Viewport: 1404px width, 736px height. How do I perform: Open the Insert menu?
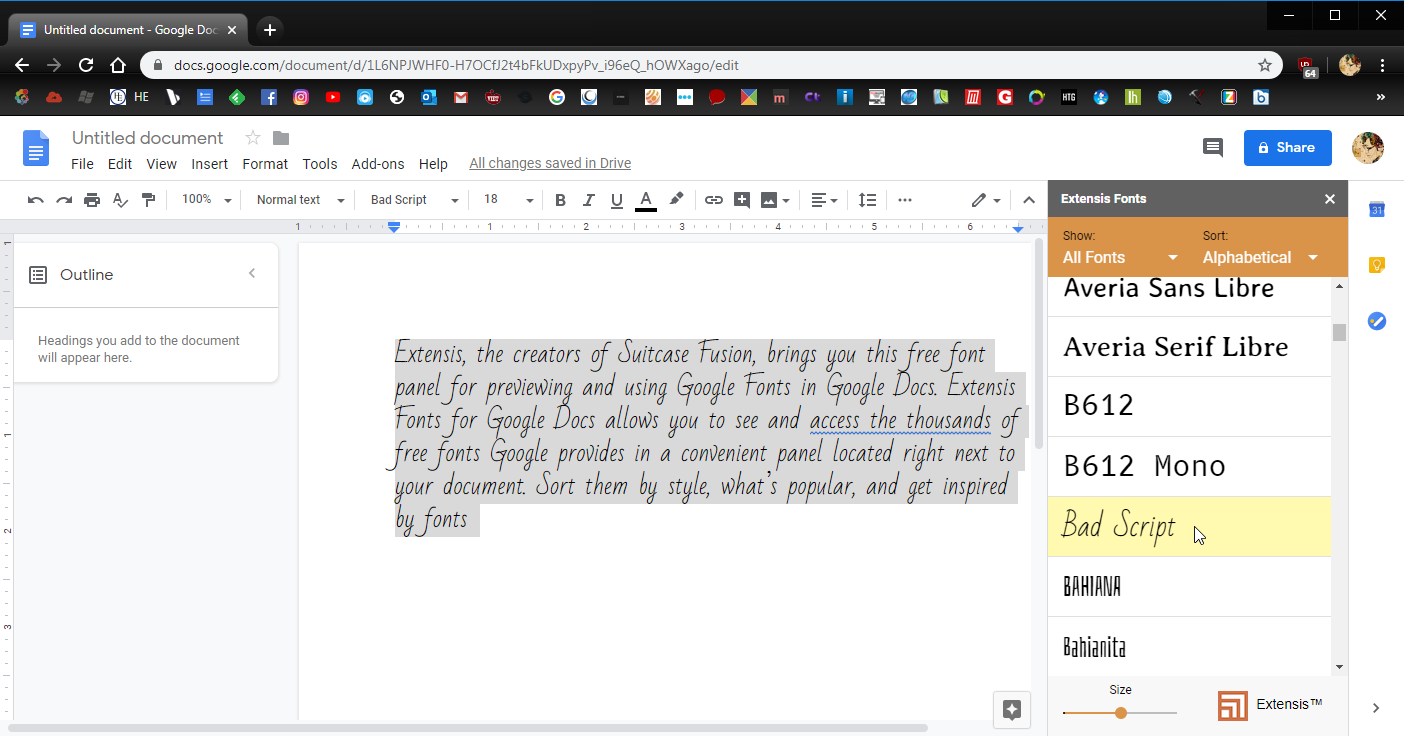pyautogui.click(x=210, y=164)
